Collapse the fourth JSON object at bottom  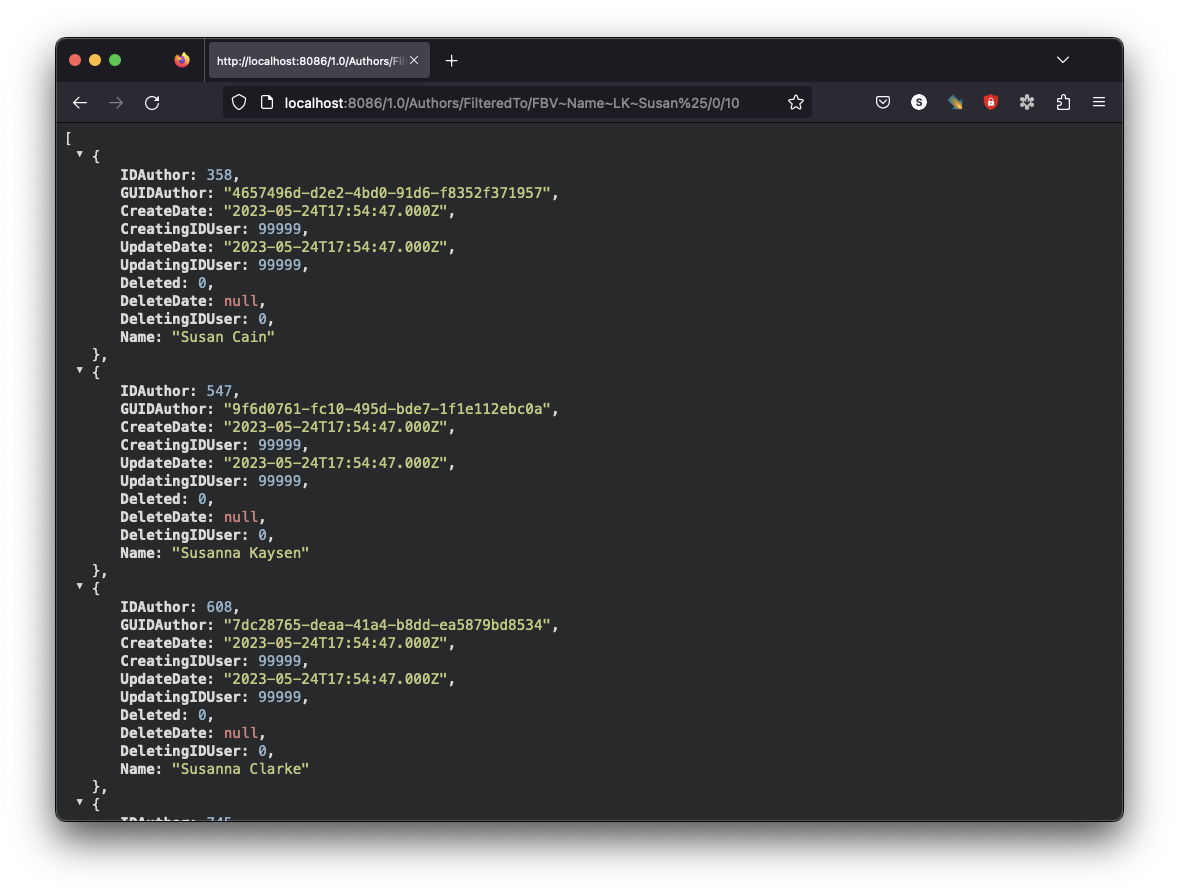tap(80, 802)
